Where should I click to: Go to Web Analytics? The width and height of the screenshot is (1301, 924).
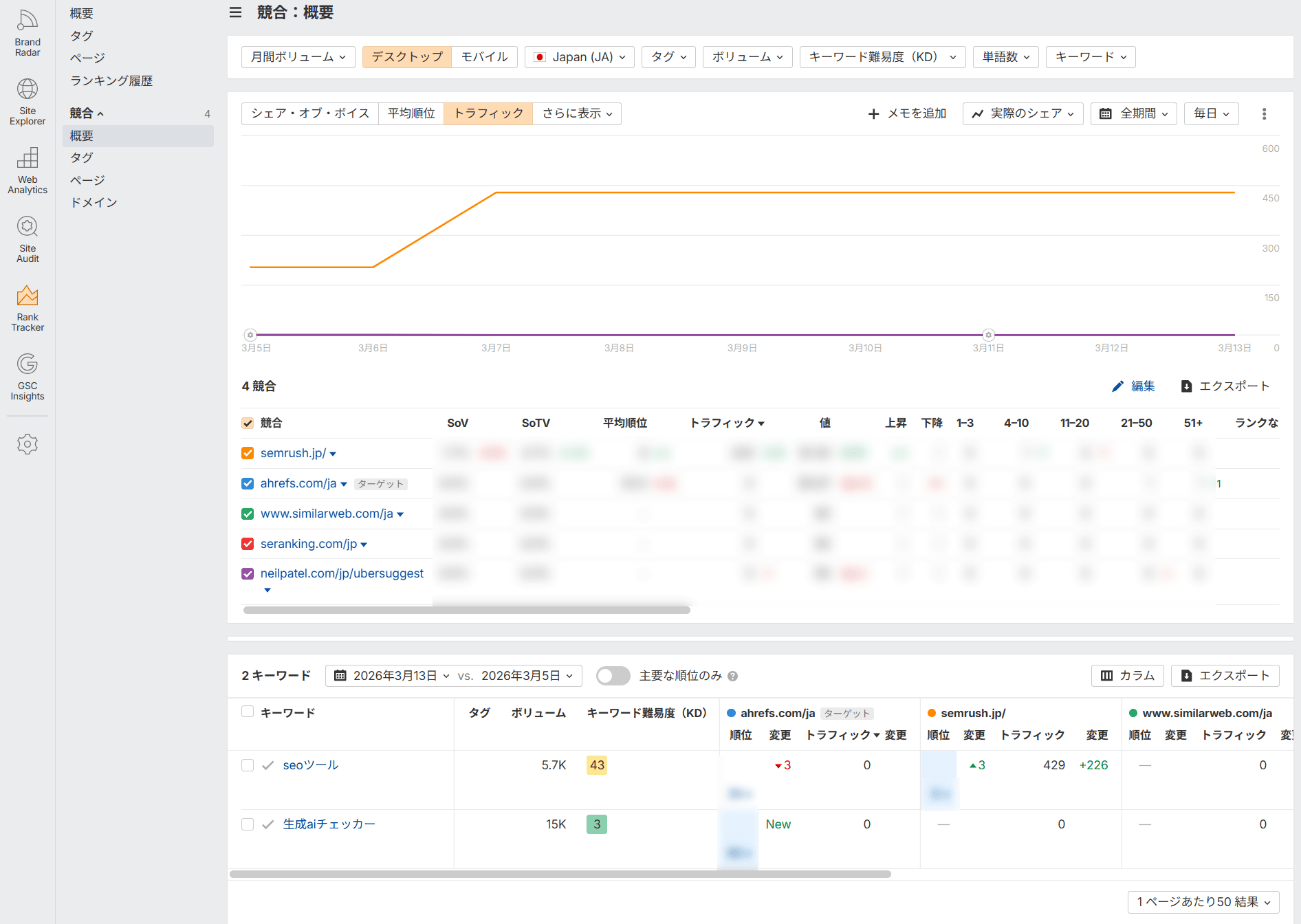coord(27,169)
